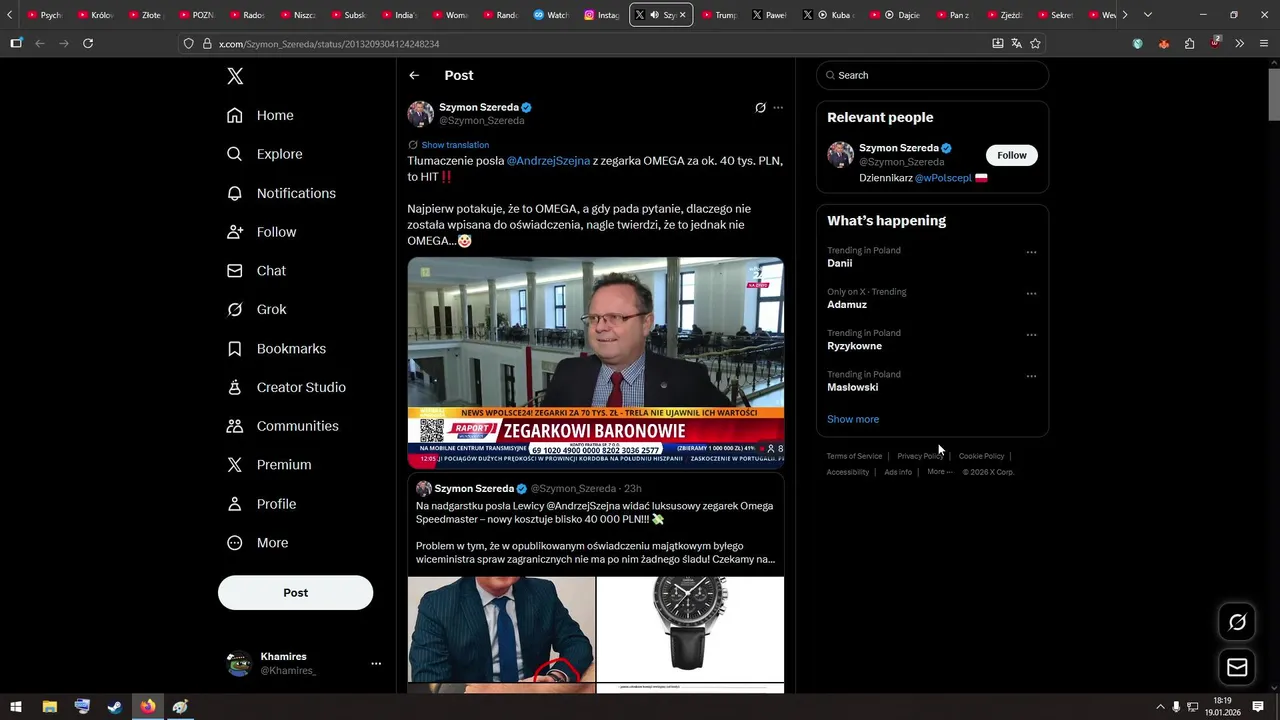Open the Cookie Policy footer link

coord(981,456)
